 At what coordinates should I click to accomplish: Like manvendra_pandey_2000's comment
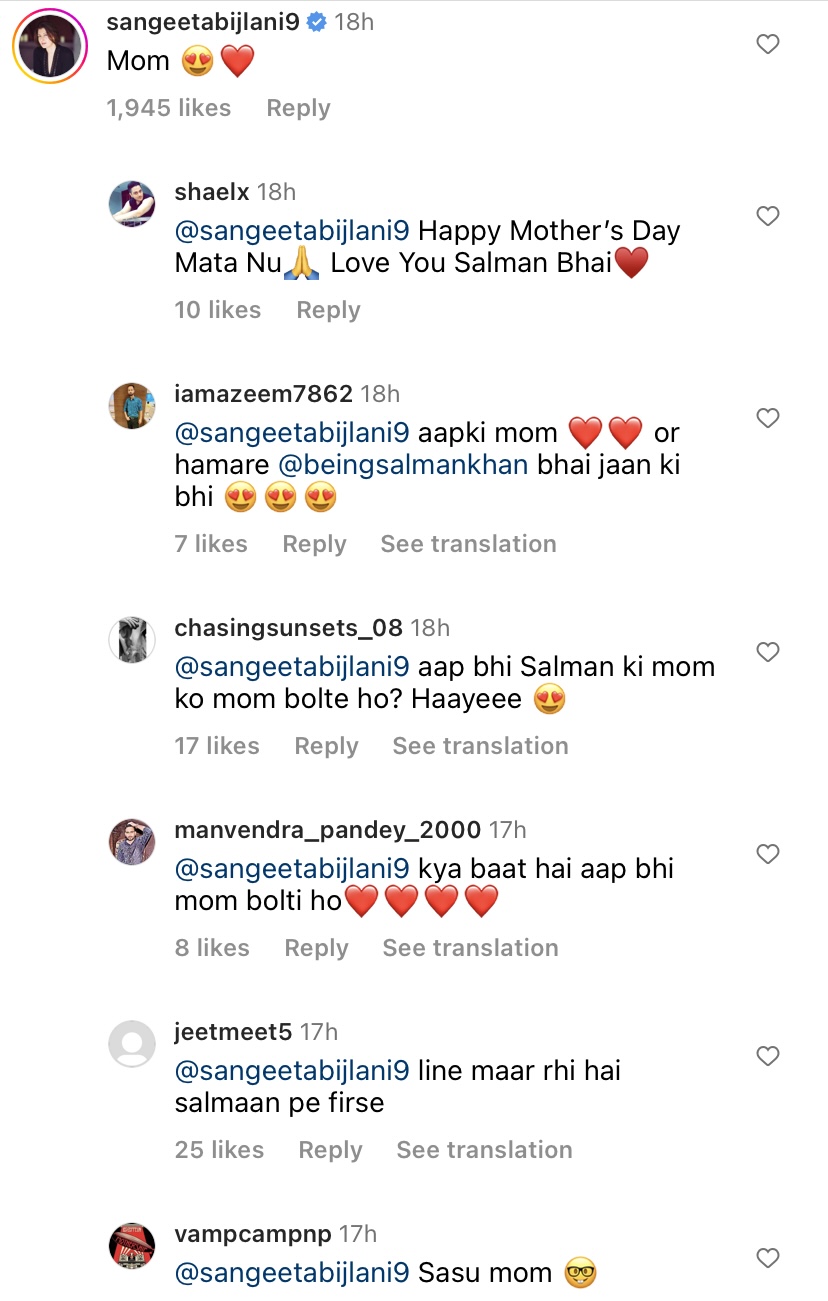click(767, 854)
